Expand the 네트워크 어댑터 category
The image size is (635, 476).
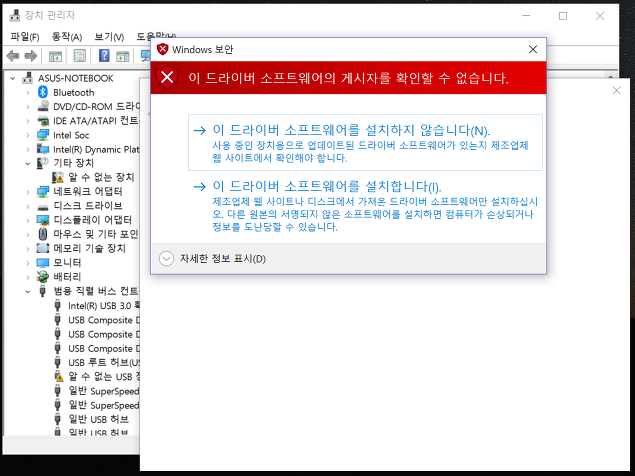coord(28,192)
